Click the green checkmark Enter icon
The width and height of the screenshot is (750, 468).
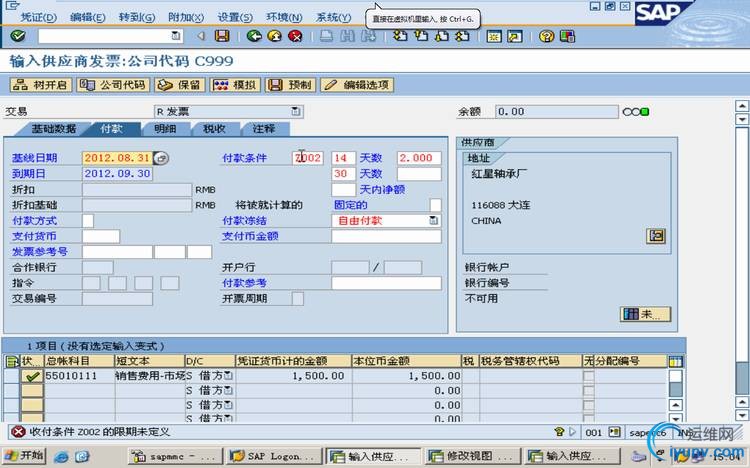pos(18,36)
